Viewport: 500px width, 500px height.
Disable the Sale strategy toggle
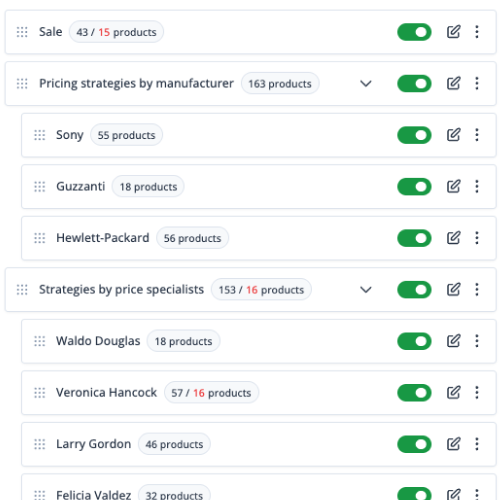(x=414, y=32)
